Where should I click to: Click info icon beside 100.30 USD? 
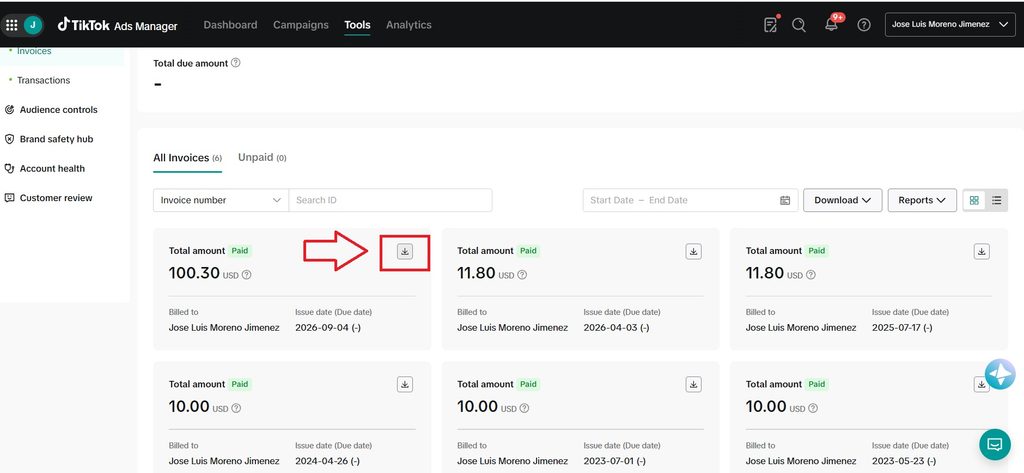point(246,275)
